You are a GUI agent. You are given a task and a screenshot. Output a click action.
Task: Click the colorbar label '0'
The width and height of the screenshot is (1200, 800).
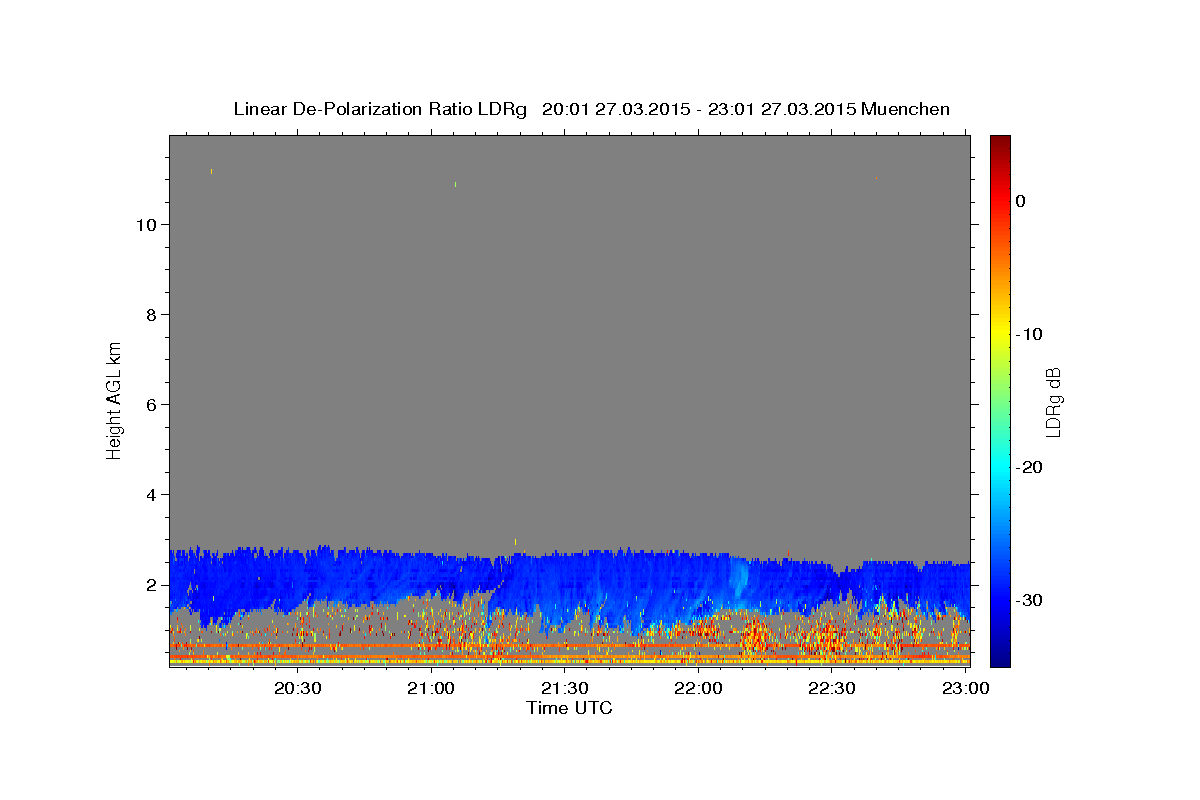pyautogui.click(x=1021, y=201)
